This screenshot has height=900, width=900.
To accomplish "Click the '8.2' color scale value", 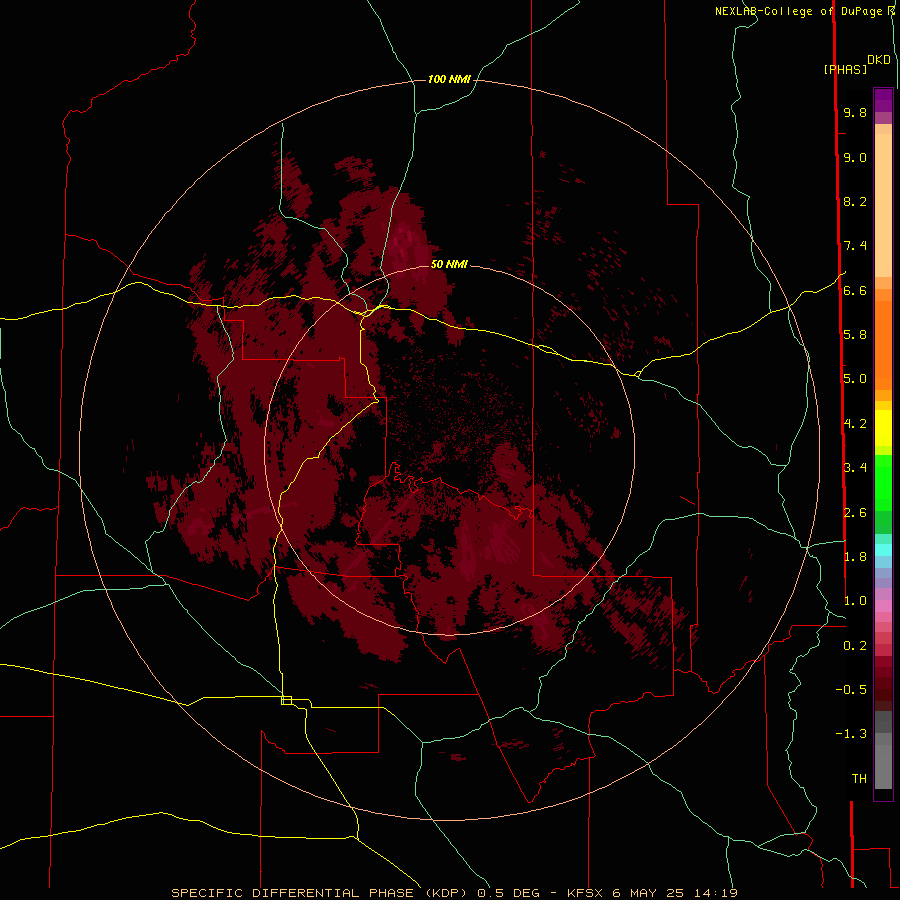I will (x=855, y=201).
